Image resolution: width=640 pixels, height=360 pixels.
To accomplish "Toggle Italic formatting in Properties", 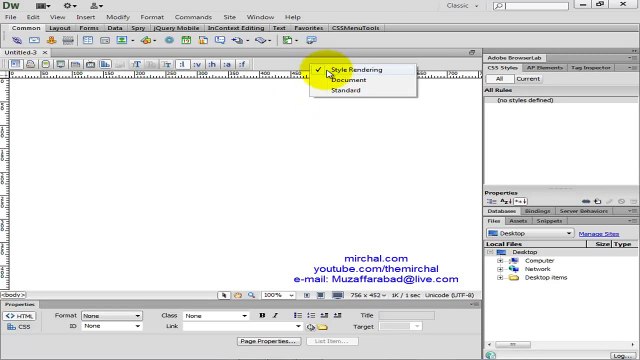I will 276,316.
